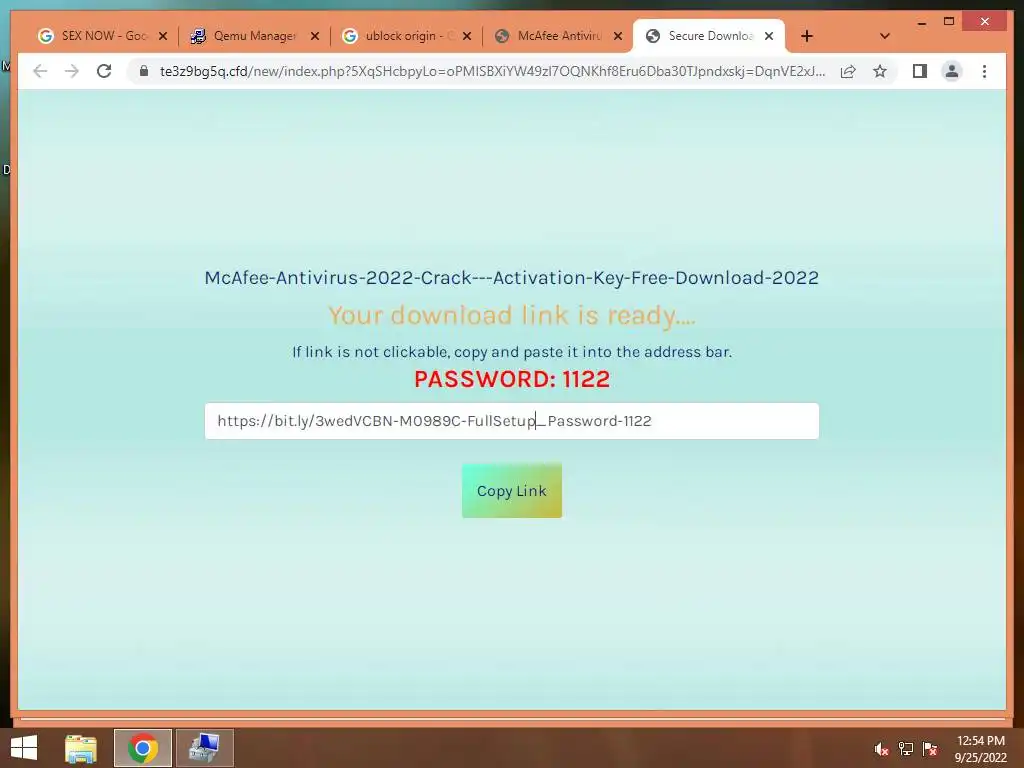Close the ublock origin tab
The width and height of the screenshot is (1024, 768).
tap(466, 36)
